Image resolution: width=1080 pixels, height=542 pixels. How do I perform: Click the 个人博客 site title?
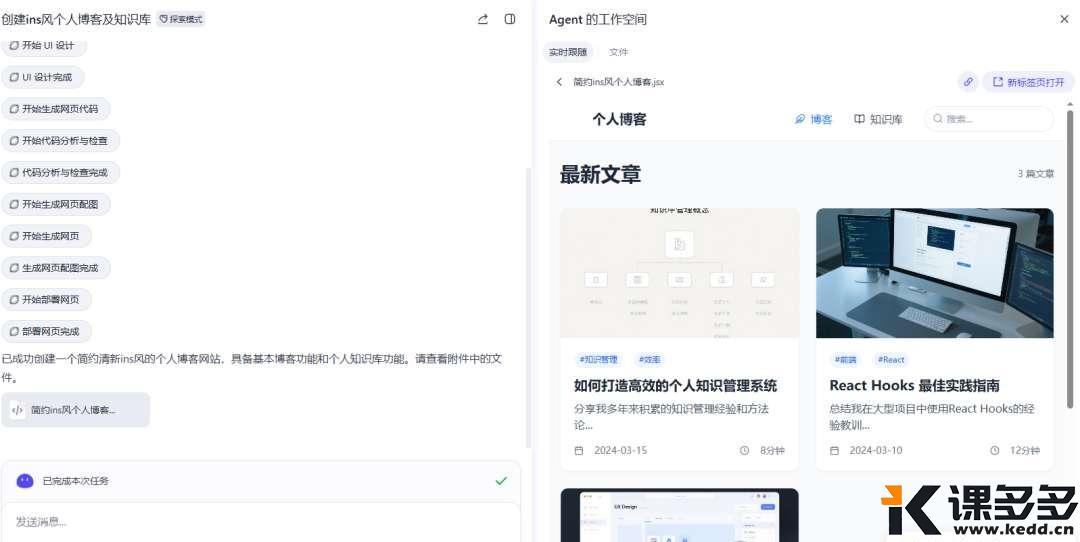(619, 119)
